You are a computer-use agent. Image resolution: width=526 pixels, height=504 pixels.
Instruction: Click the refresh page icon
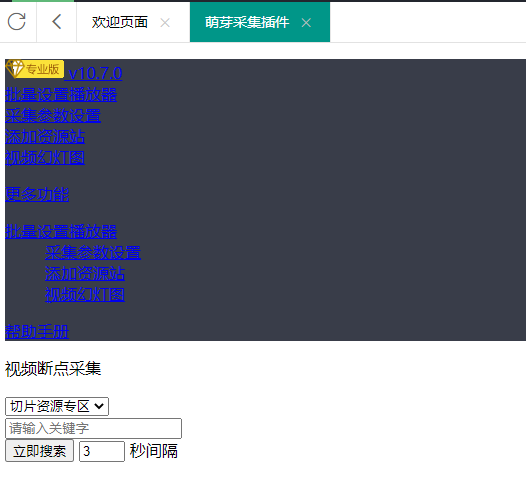point(17,22)
